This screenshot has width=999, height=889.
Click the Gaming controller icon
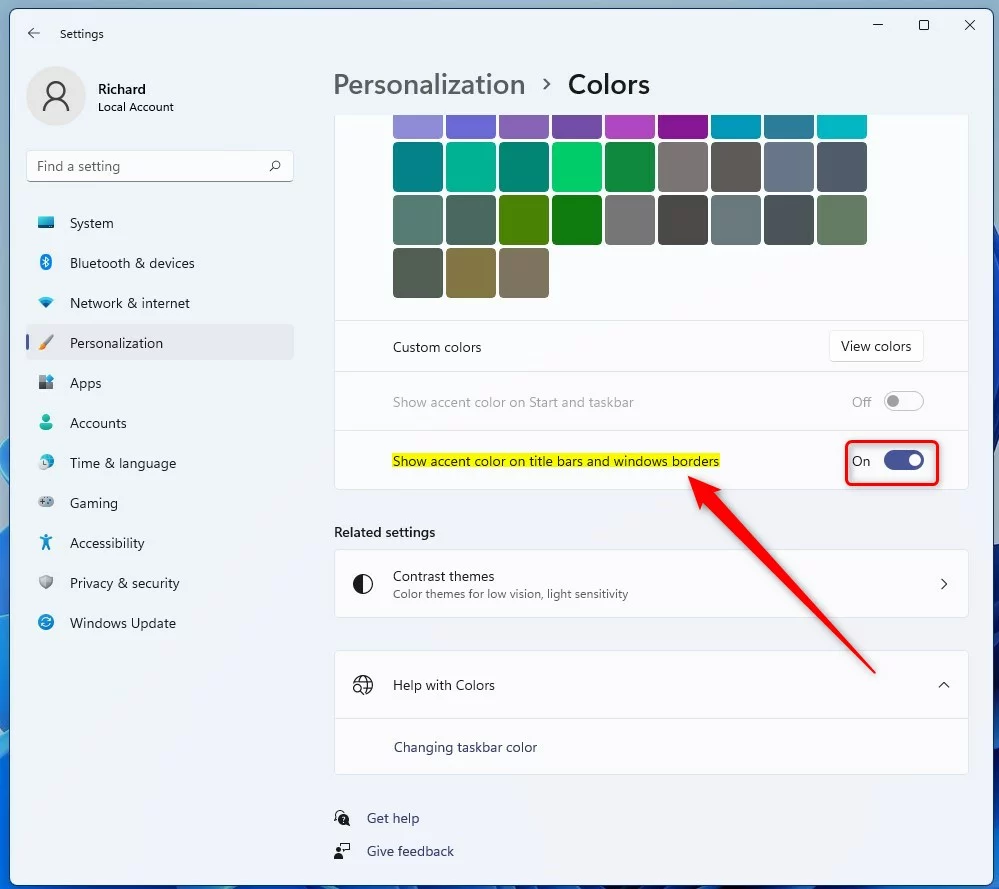click(x=46, y=502)
